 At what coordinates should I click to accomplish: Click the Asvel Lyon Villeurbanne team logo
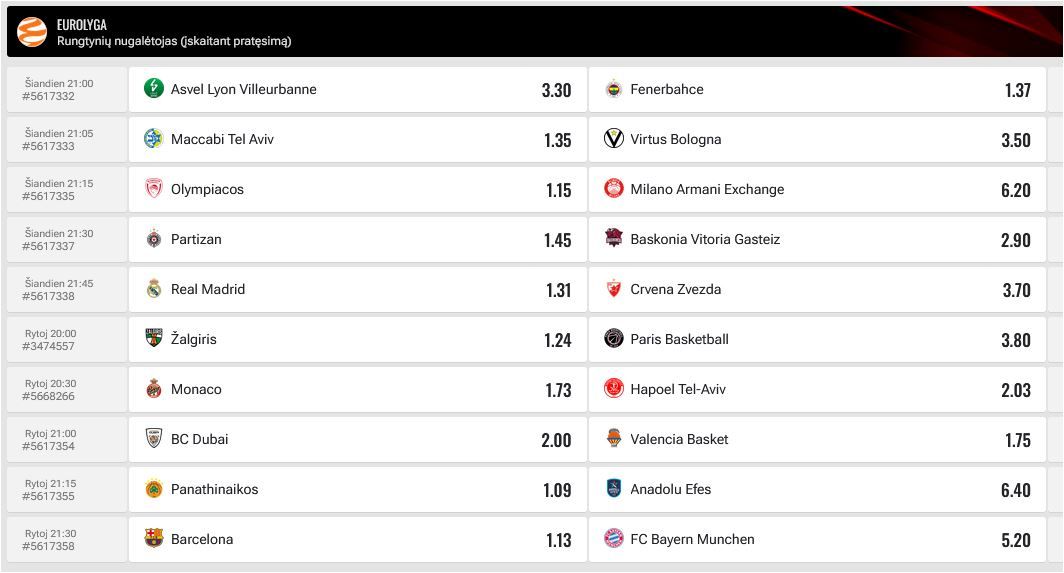pyautogui.click(x=153, y=89)
